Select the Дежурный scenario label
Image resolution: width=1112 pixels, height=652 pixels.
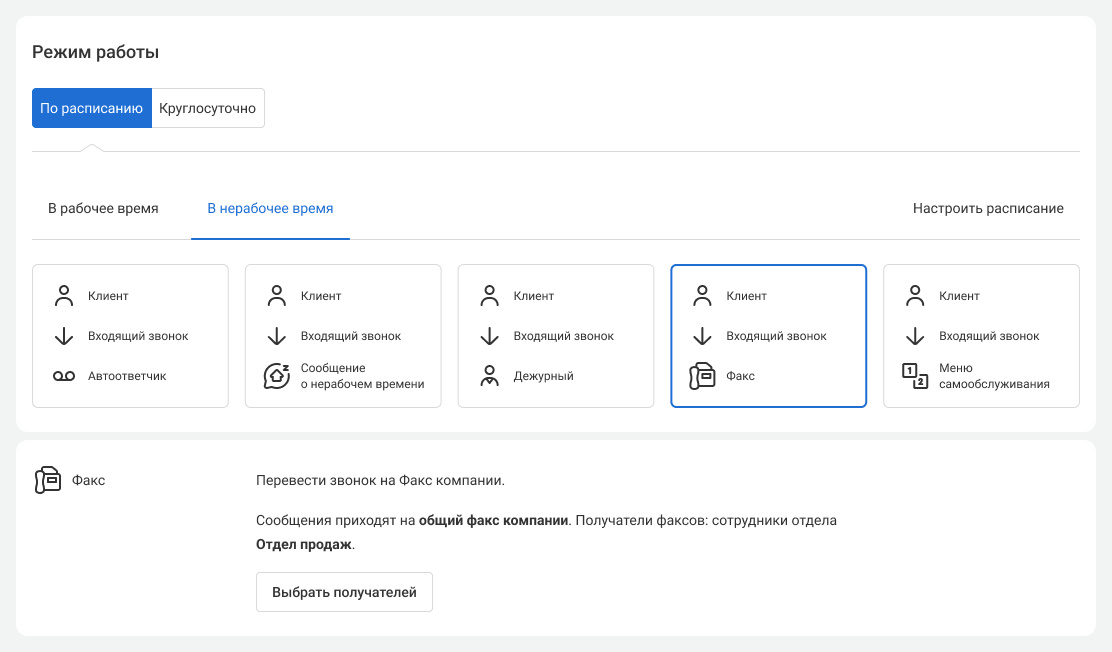click(x=543, y=376)
